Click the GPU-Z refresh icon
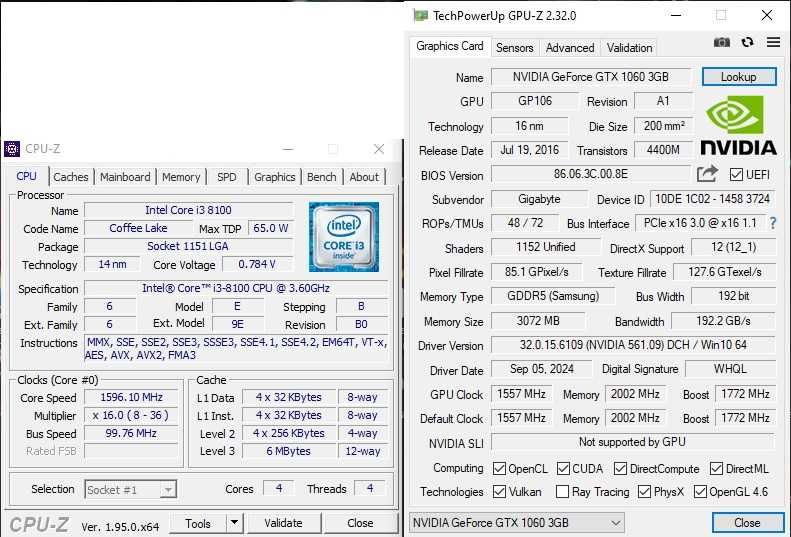791x537 pixels. 748,42
